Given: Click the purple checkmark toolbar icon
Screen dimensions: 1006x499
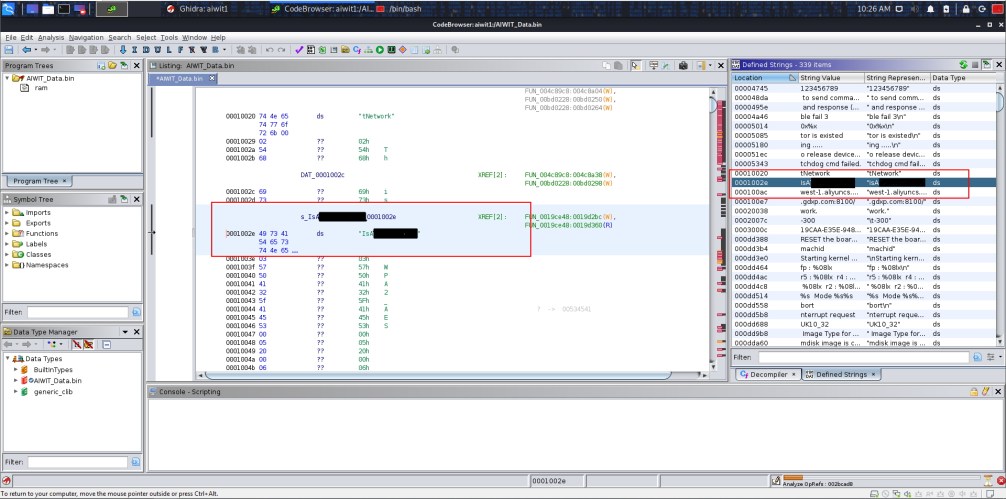Looking at the screenshot, I should point(299,50).
